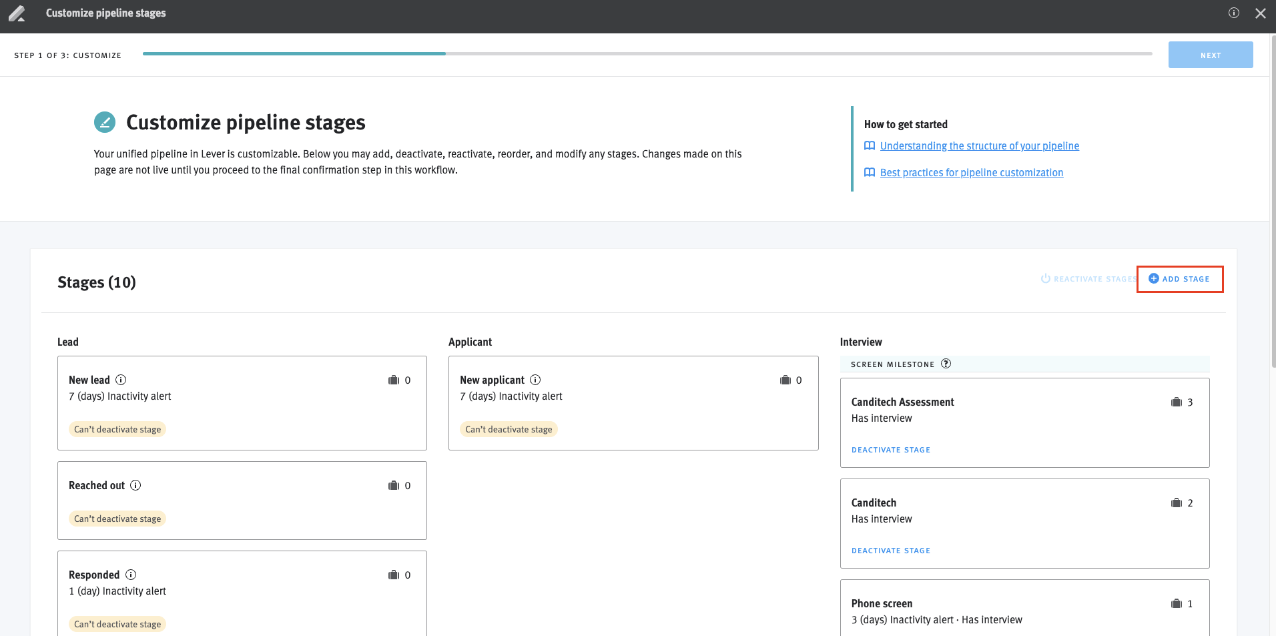
Task: Click the ADD STAGE button
Action: [x=1180, y=279]
